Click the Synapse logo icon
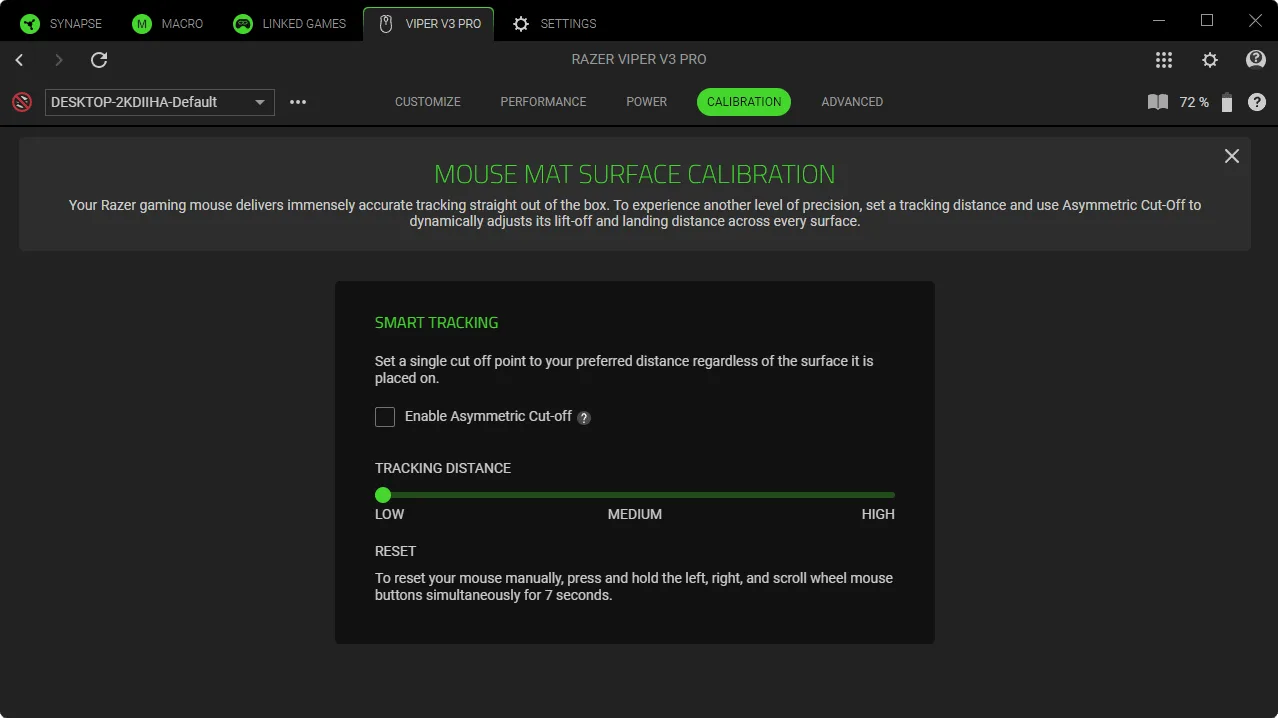The width and height of the screenshot is (1278, 718). (30, 23)
